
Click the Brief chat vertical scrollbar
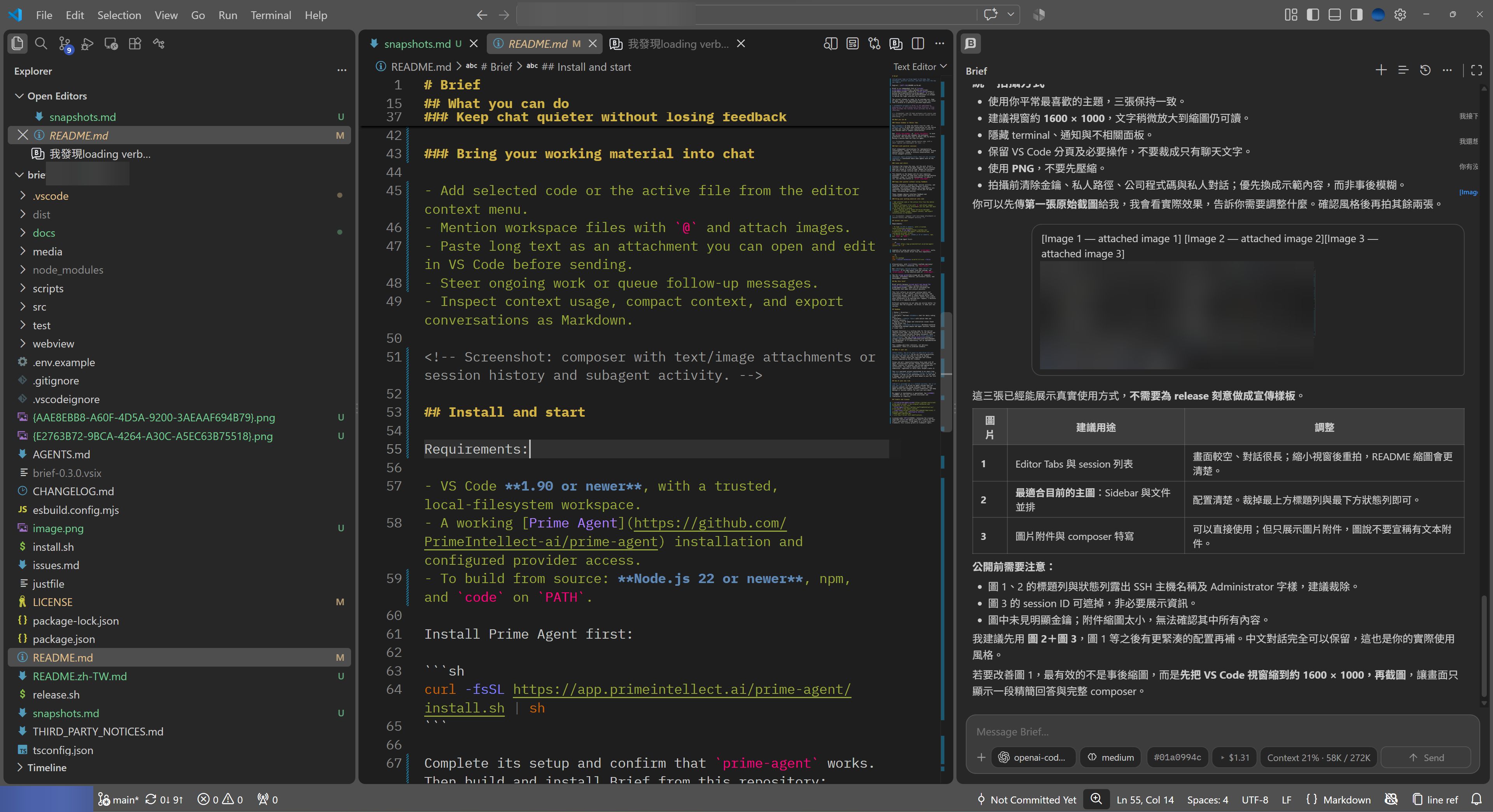click(x=1484, y=646)
